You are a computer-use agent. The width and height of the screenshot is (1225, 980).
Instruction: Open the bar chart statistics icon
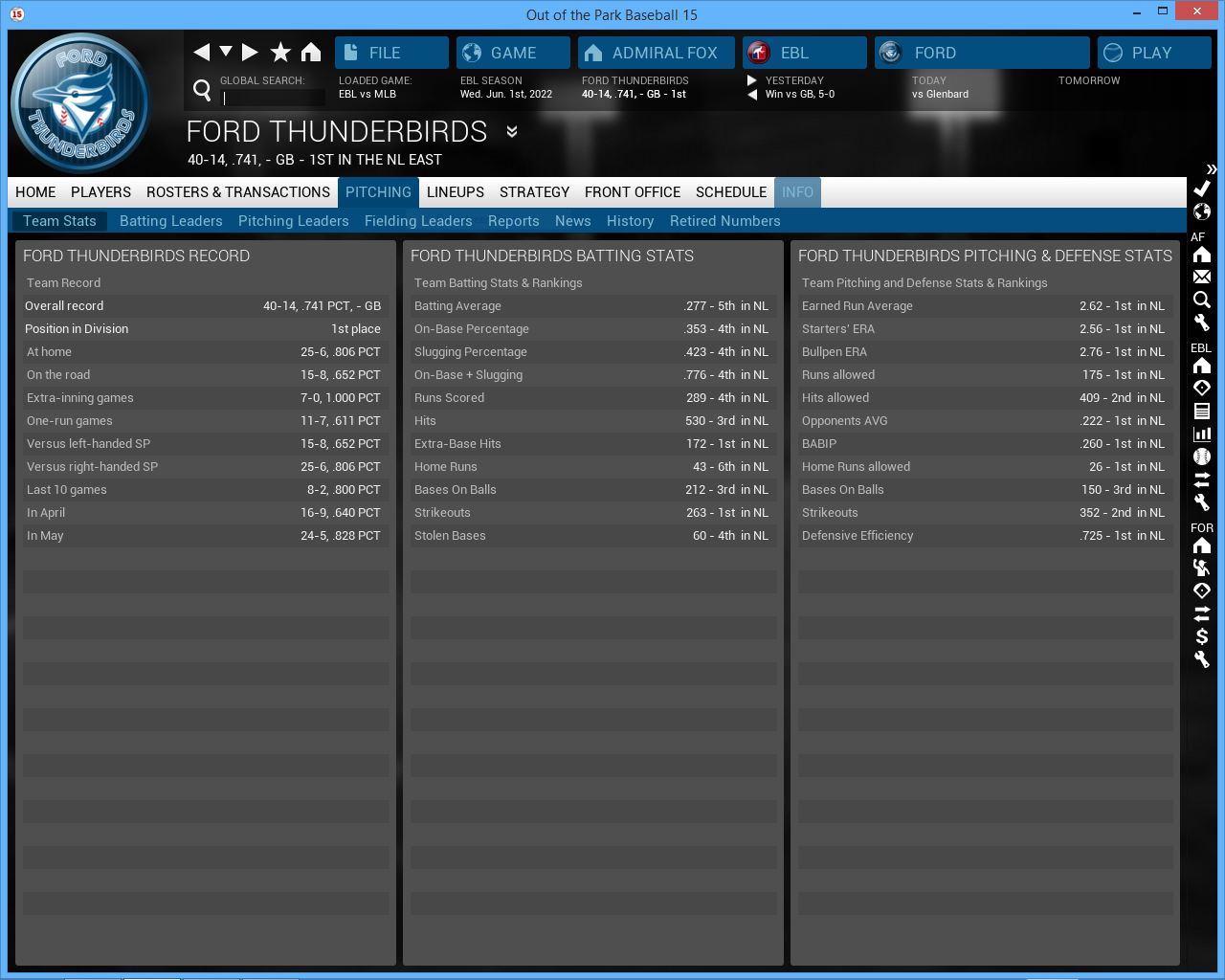1202,434
